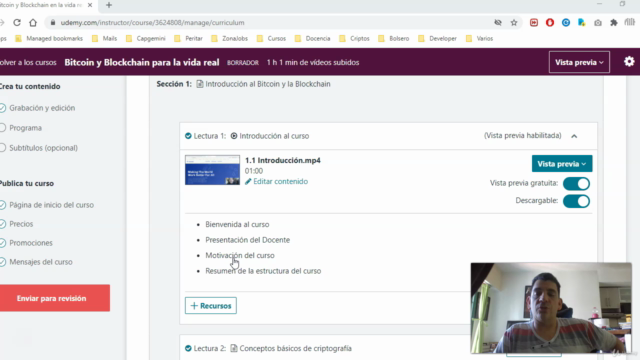Open the Docencia bookmark folder
The image size is (640, 360).
pyautogui.click(x=313, y=38)
